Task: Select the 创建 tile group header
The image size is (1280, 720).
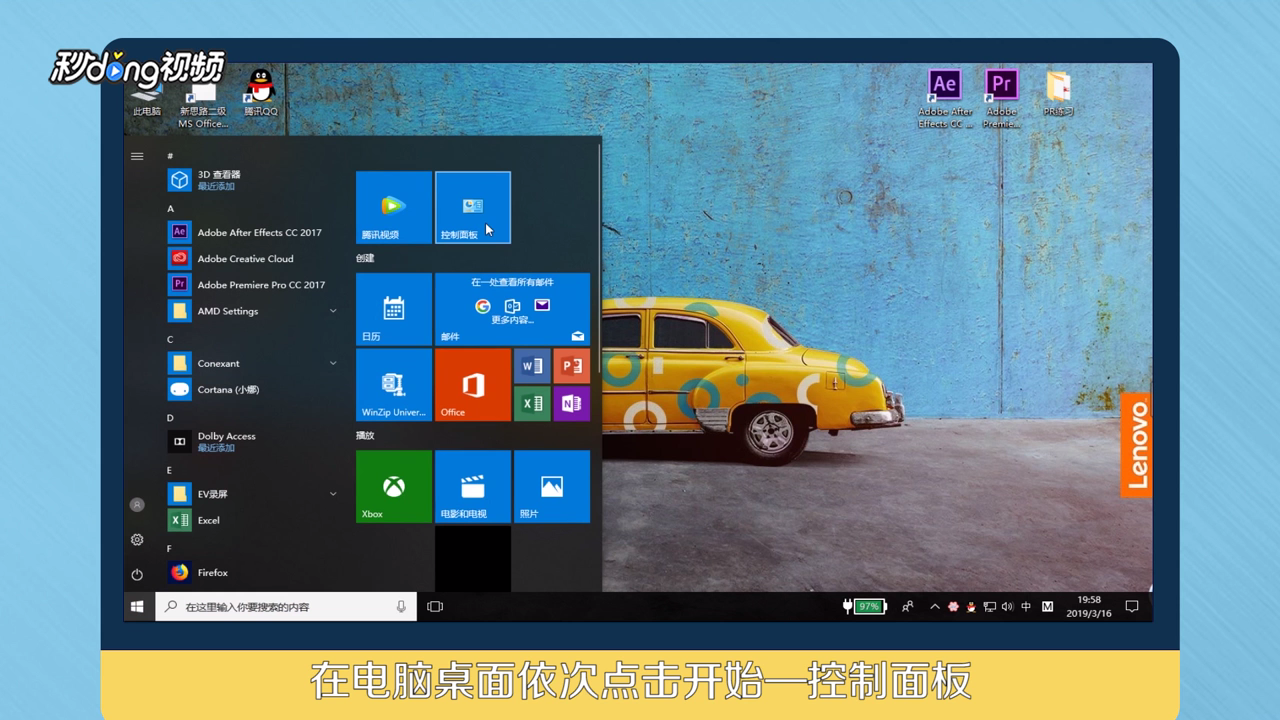Action: 365,258
